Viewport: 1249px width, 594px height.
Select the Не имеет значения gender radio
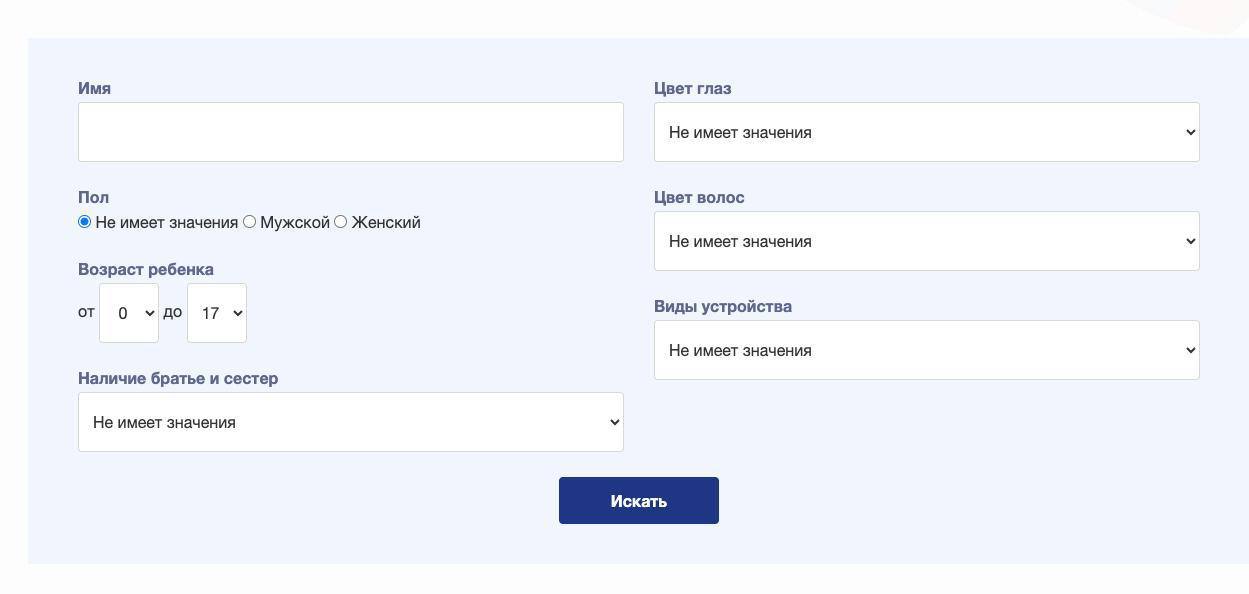click(84, 222)
